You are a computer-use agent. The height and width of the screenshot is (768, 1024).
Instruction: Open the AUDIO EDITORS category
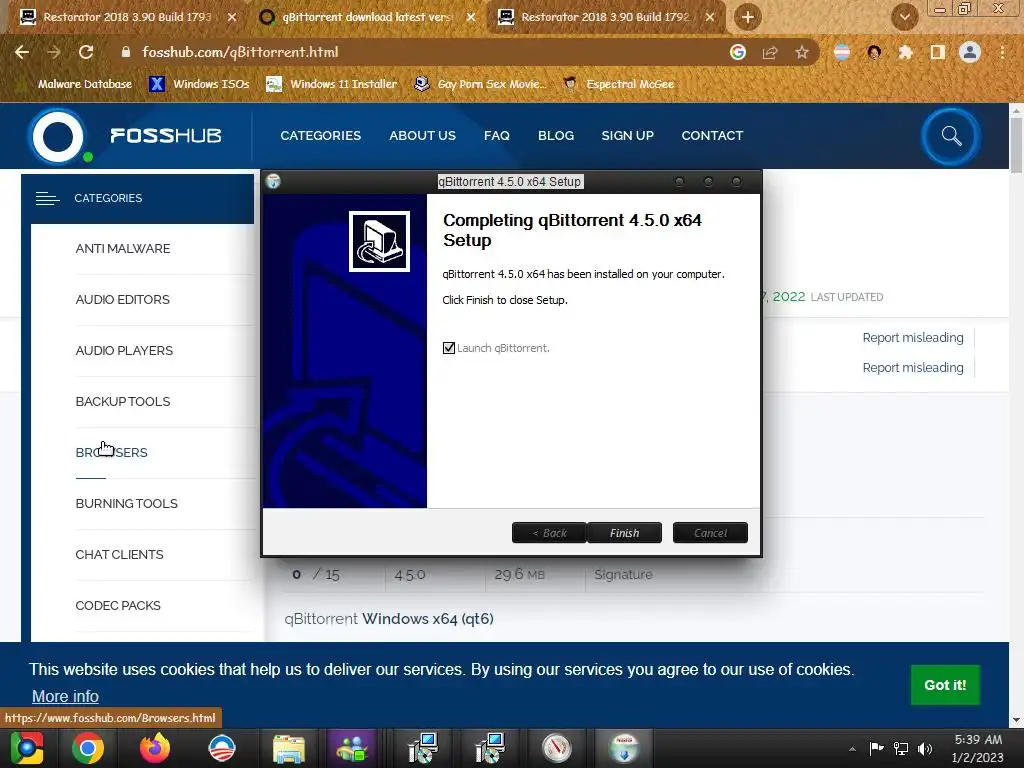pyautogui.click(x=123, y=300)
